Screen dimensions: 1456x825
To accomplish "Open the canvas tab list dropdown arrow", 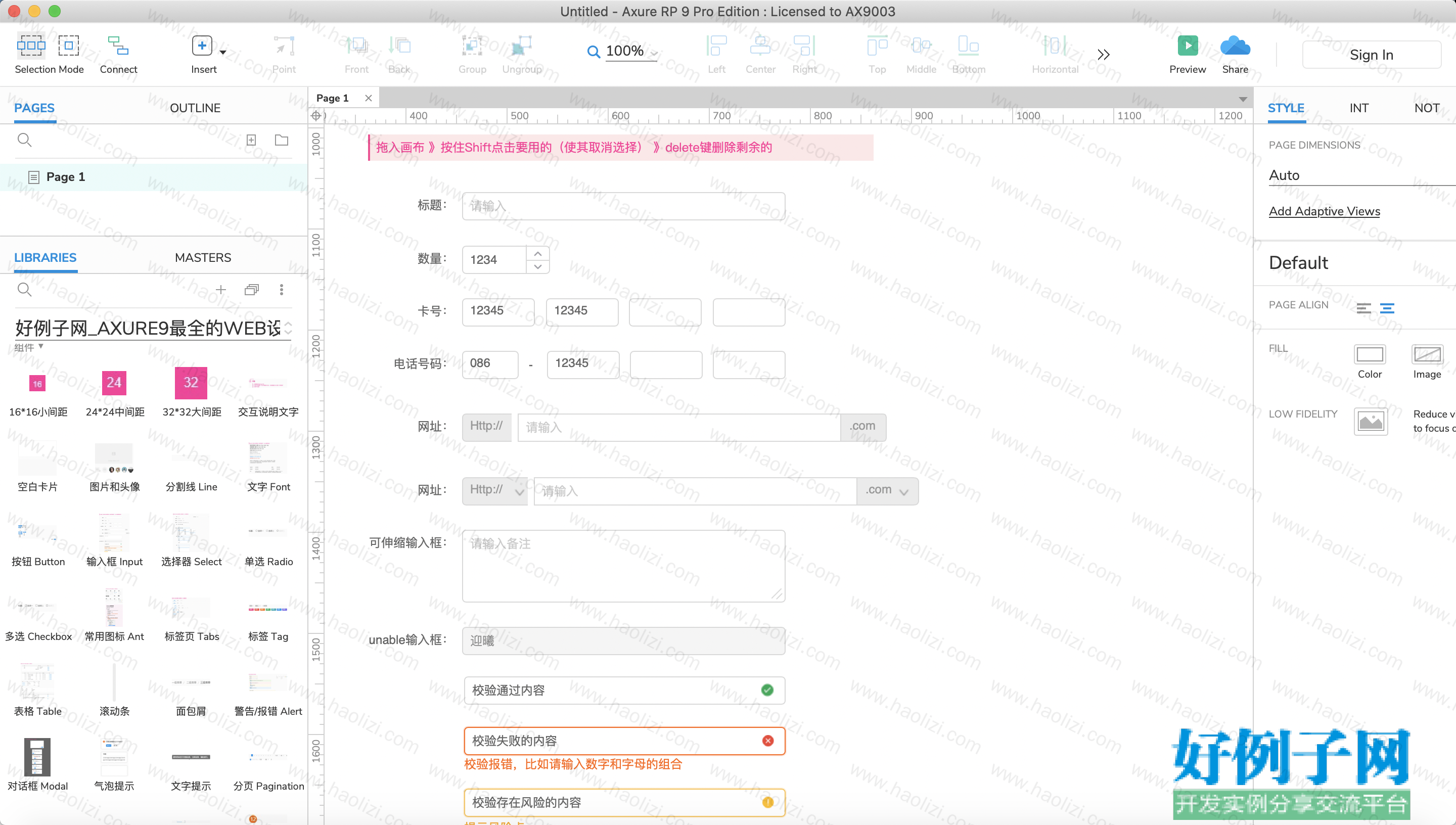I will 1243,99.
